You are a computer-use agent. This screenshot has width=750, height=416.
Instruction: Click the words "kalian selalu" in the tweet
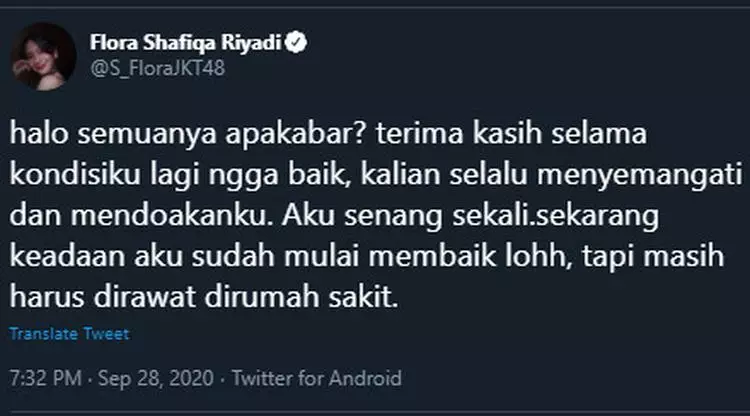click(444, 175)
